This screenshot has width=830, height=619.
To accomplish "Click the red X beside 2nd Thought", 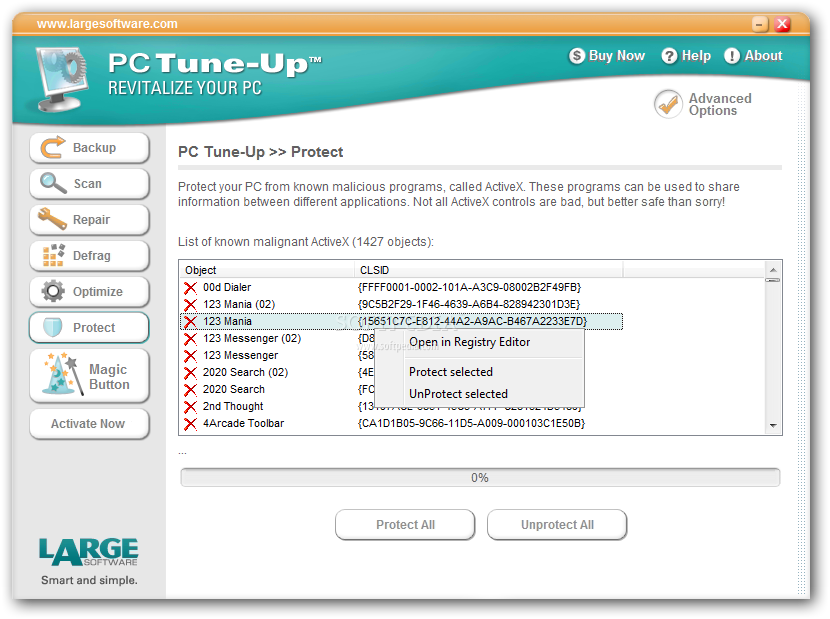I will coord(190,407).
